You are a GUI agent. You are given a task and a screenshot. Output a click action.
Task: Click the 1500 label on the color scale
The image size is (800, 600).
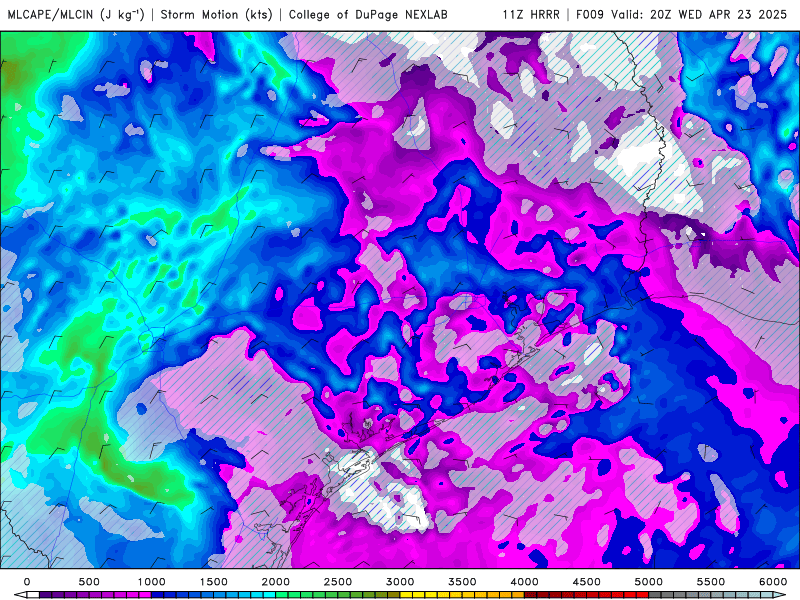[214, 582]
